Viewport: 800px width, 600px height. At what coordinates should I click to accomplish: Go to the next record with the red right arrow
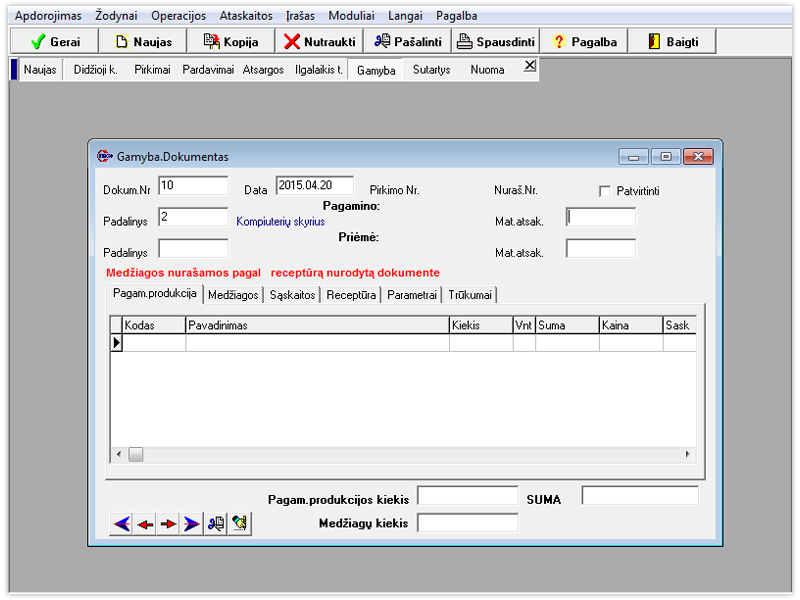coord(168,524)
